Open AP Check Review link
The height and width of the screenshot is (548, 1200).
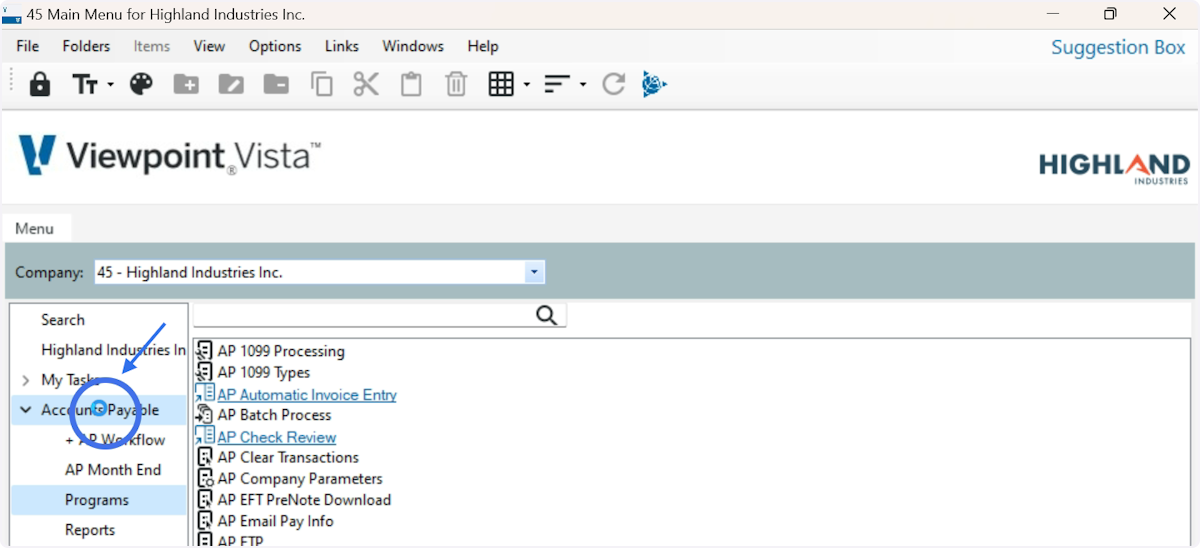tap(277, 437)
